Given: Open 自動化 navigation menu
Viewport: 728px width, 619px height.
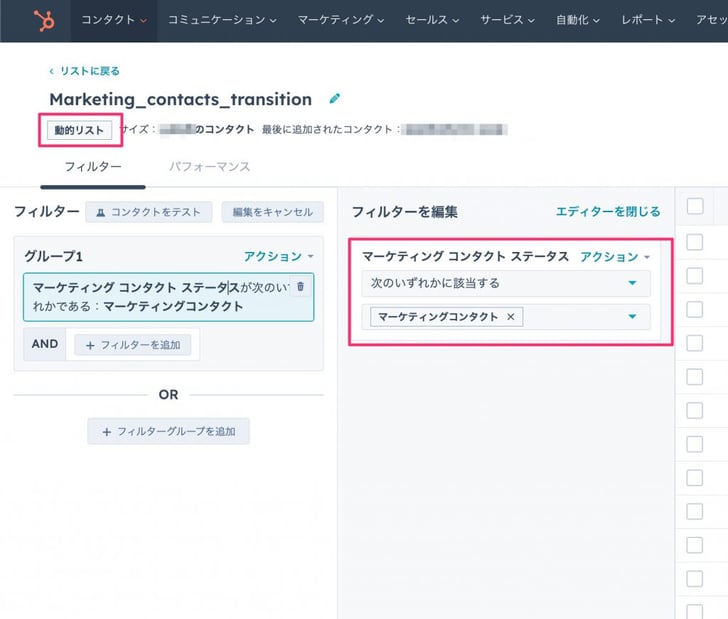Looking at the screenshot, I should tap(578, 20).
